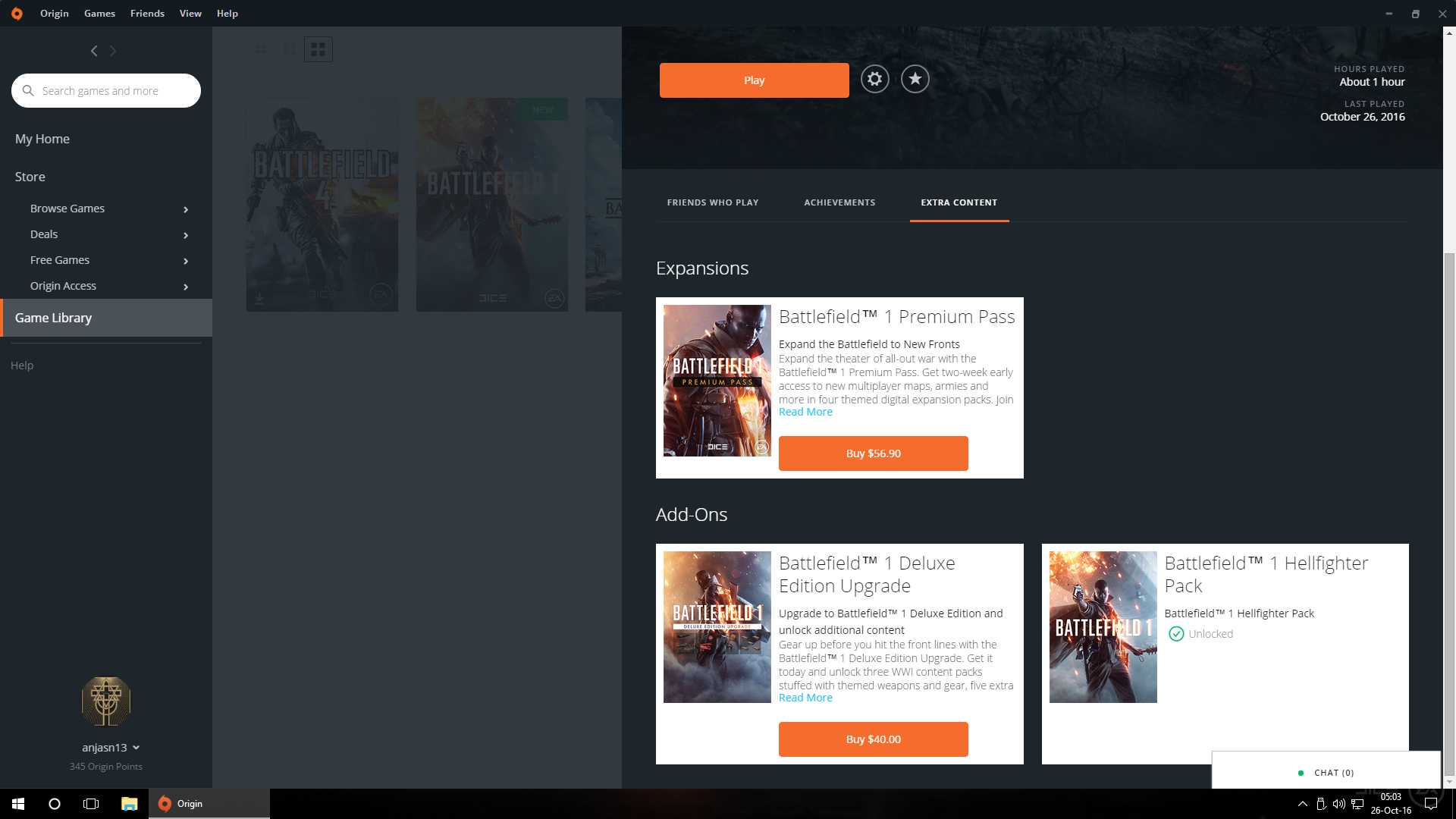Read More about Deluxe Edition Upgrade
The width and height of the screenshot is (1456, 819).
click(805, 698)
